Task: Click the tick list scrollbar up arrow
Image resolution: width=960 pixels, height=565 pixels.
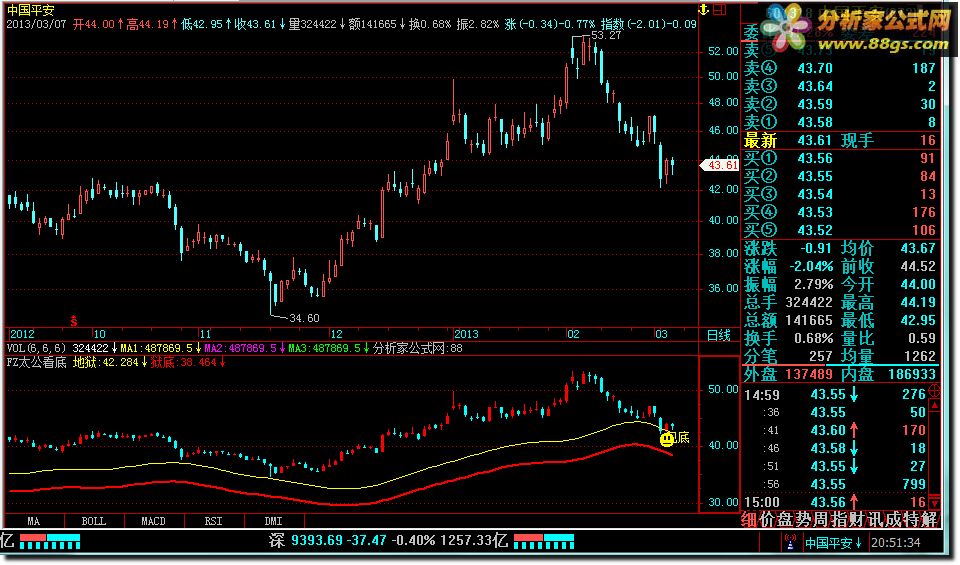Action: point(934,405)
